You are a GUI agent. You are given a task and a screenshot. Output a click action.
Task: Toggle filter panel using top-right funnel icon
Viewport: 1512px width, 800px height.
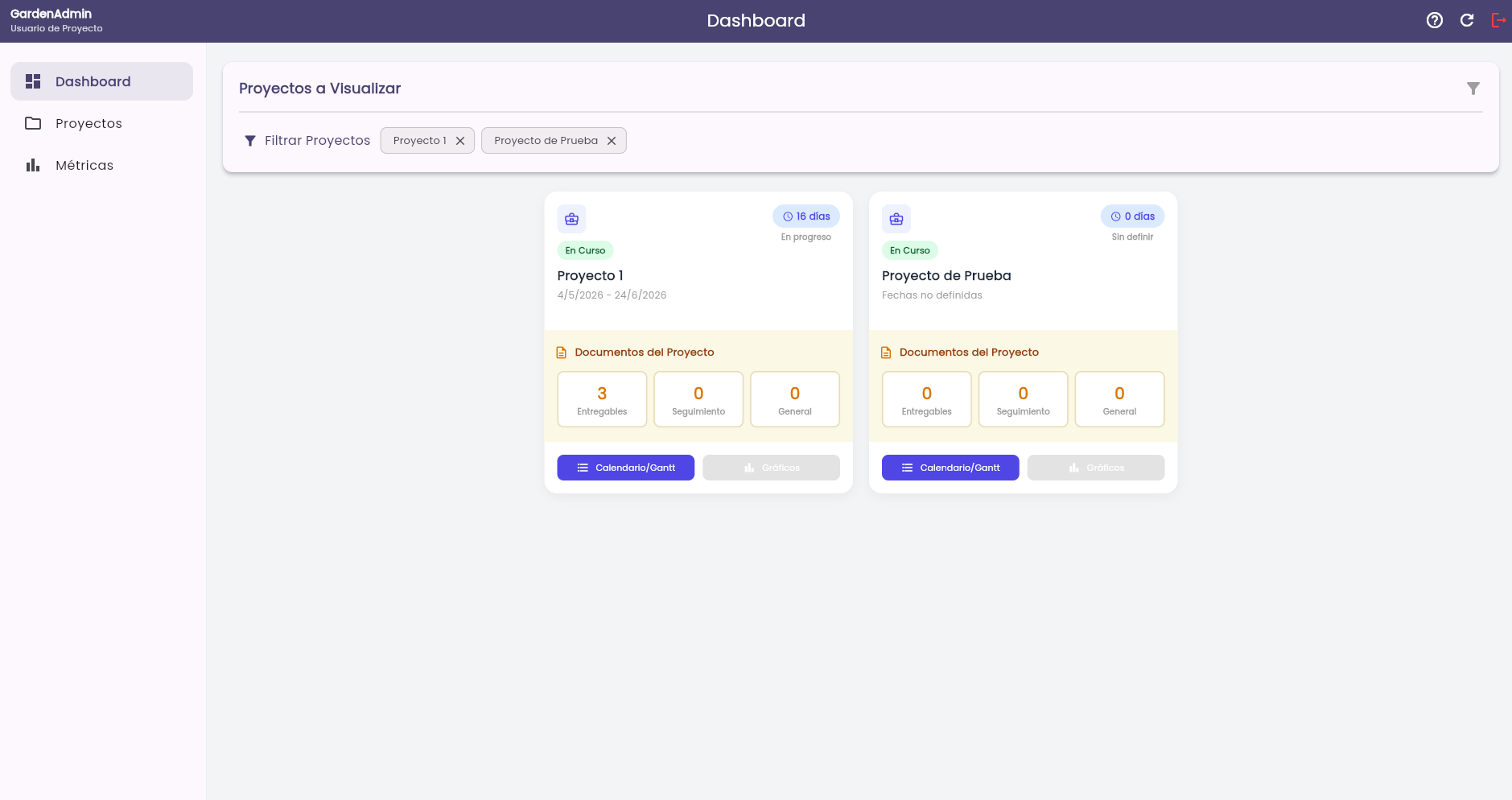[x=1473, y=89]
